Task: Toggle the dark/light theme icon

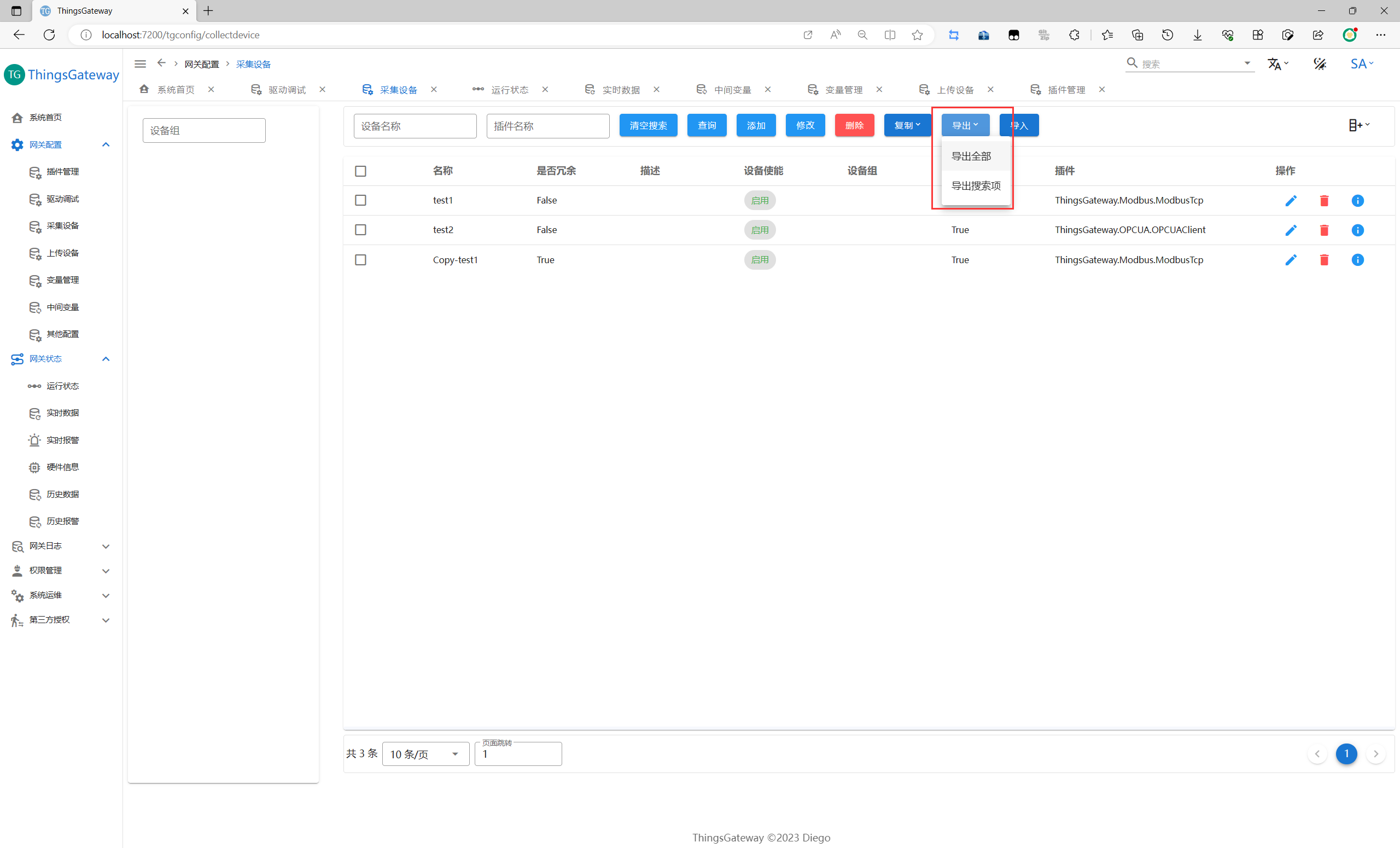Action: tap(1319, 63)
